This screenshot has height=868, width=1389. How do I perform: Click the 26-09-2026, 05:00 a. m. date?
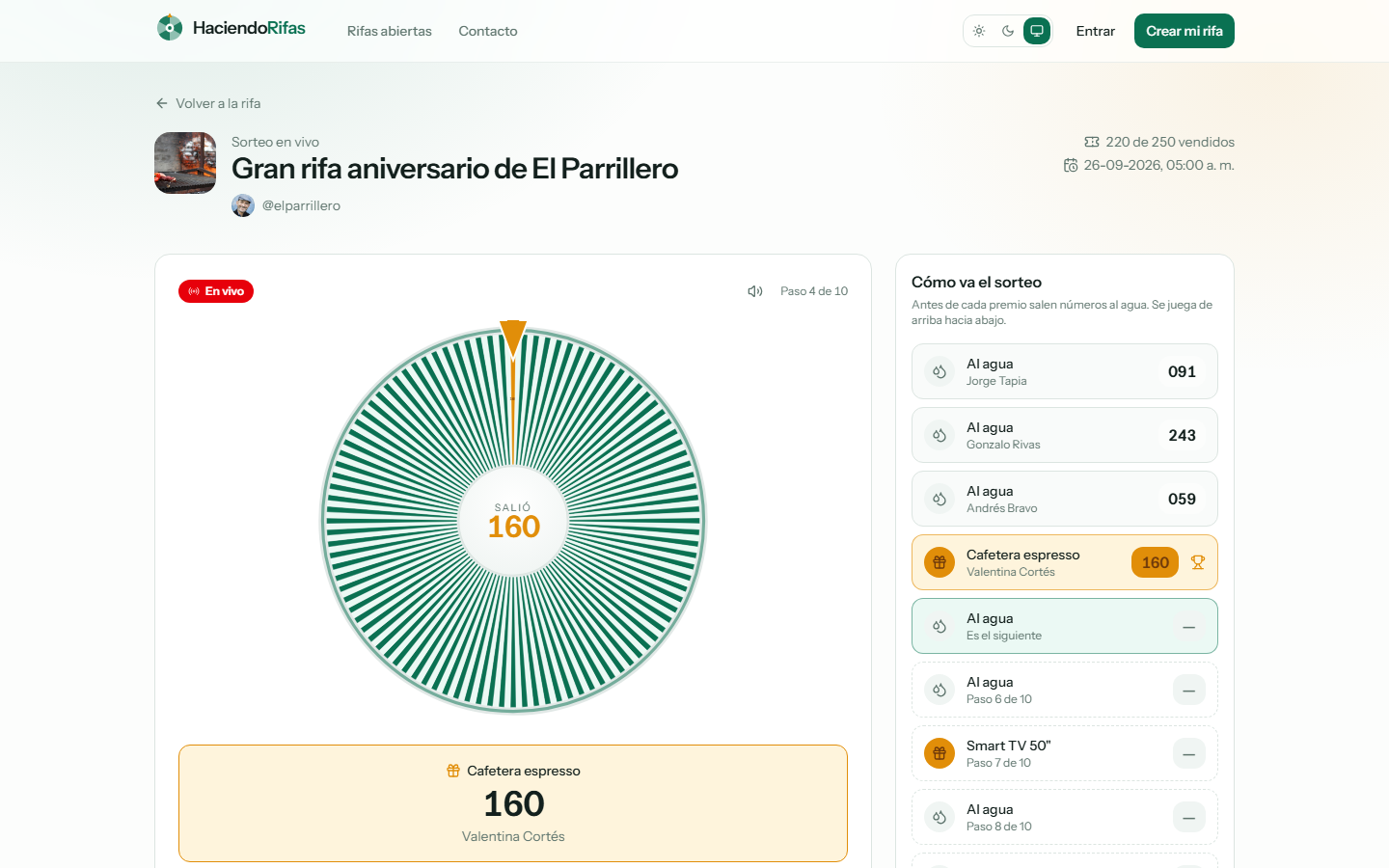1158,165
